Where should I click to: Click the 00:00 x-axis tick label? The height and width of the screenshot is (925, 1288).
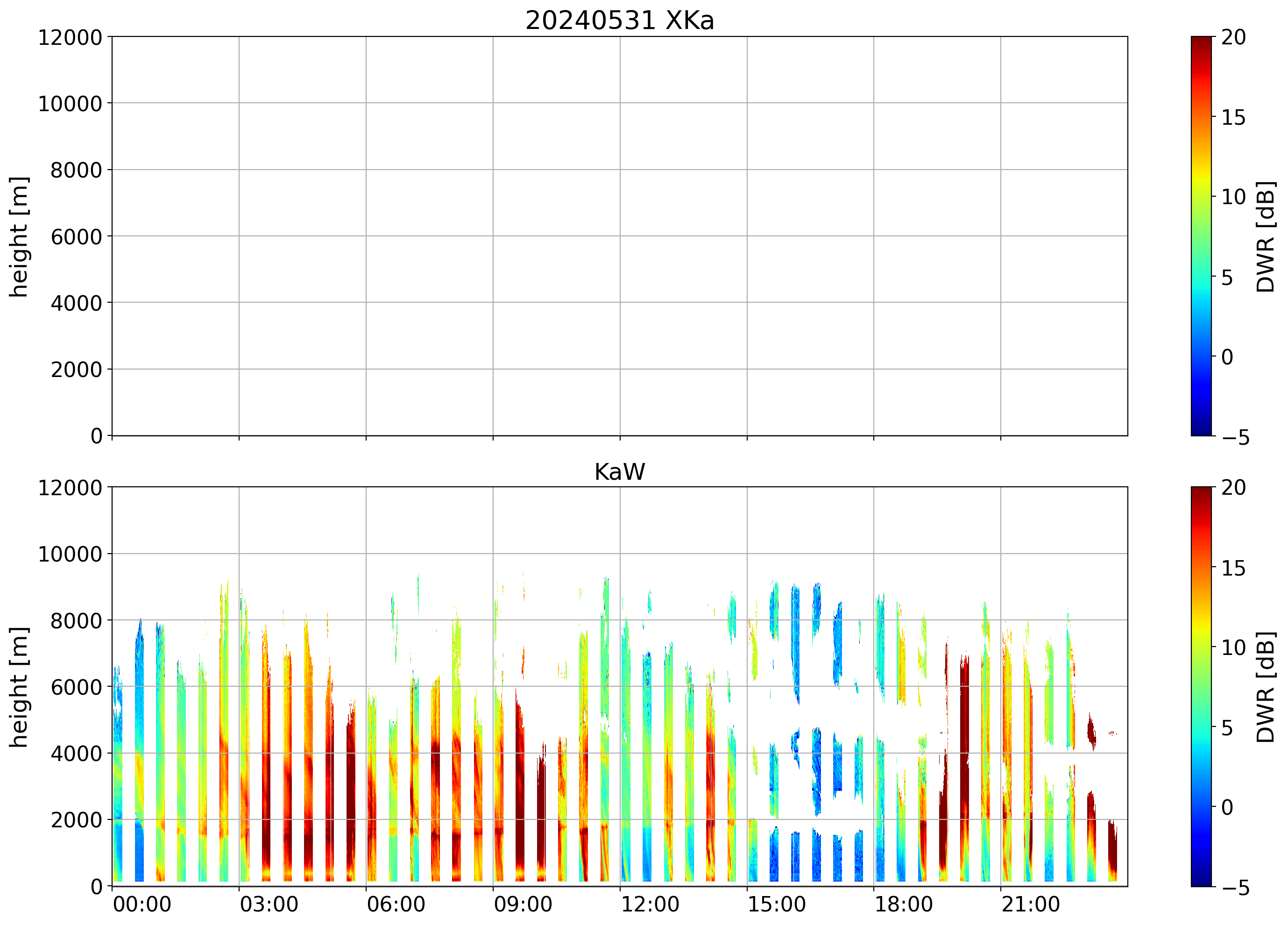point(142,904)
